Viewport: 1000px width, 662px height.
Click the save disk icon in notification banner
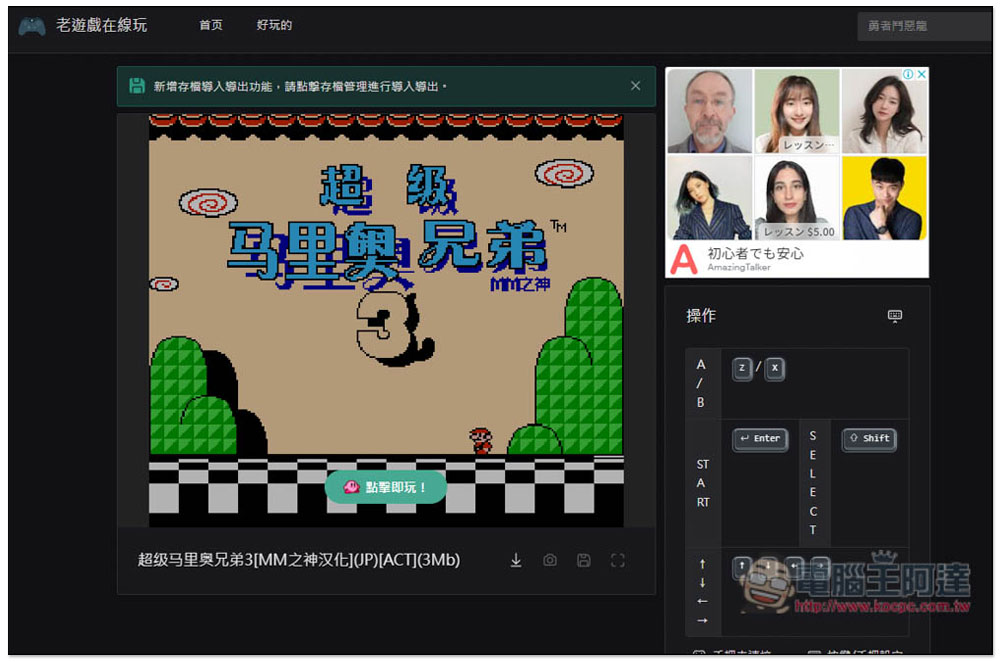click(x=136, y=85)
